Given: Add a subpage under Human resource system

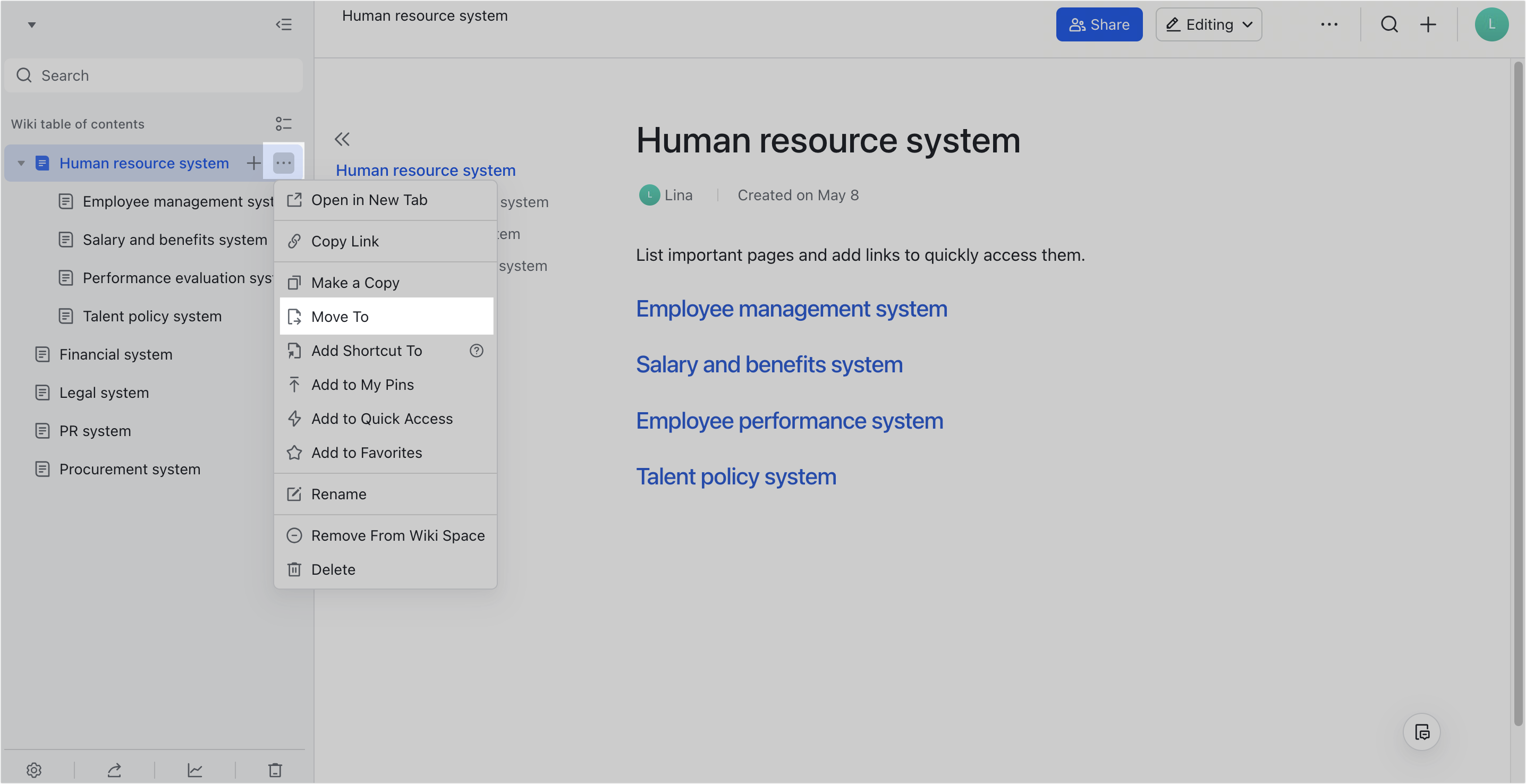Looking at the screenshot, I should (x=253, y=163).
